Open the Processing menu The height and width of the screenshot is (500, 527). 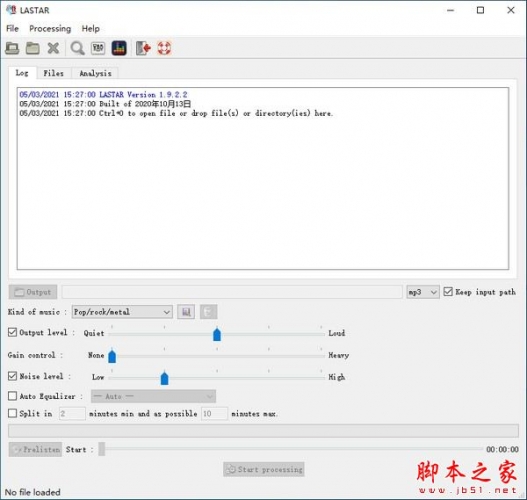pyautogui.click(x=50, y=29)
